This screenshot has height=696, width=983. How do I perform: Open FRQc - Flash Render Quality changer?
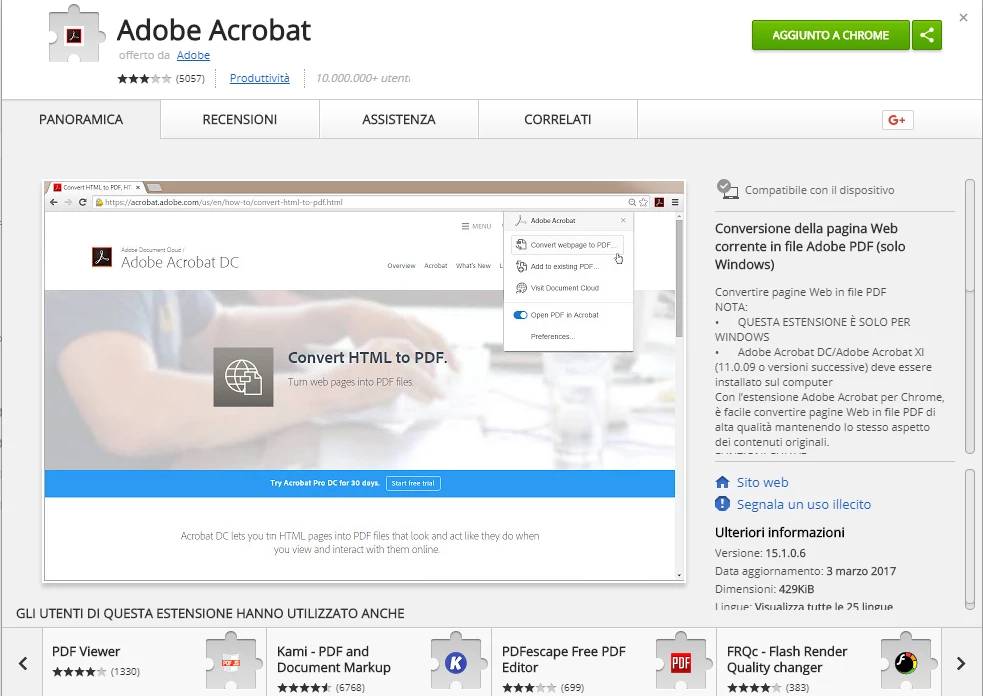[x=829, y=662]
